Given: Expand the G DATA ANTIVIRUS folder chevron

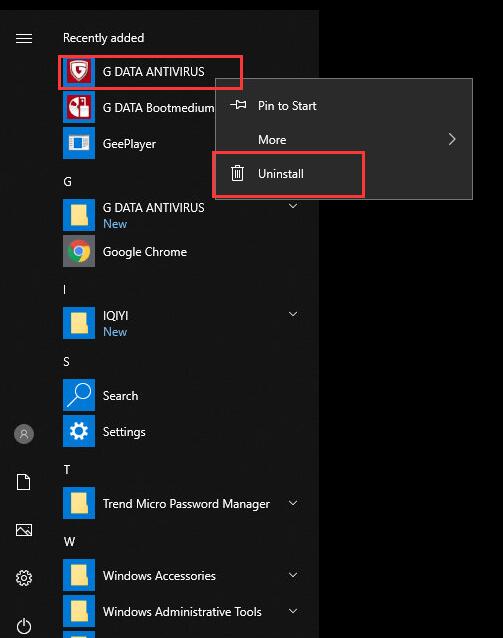Looking at the screenshot, I should tap(293, 206).
